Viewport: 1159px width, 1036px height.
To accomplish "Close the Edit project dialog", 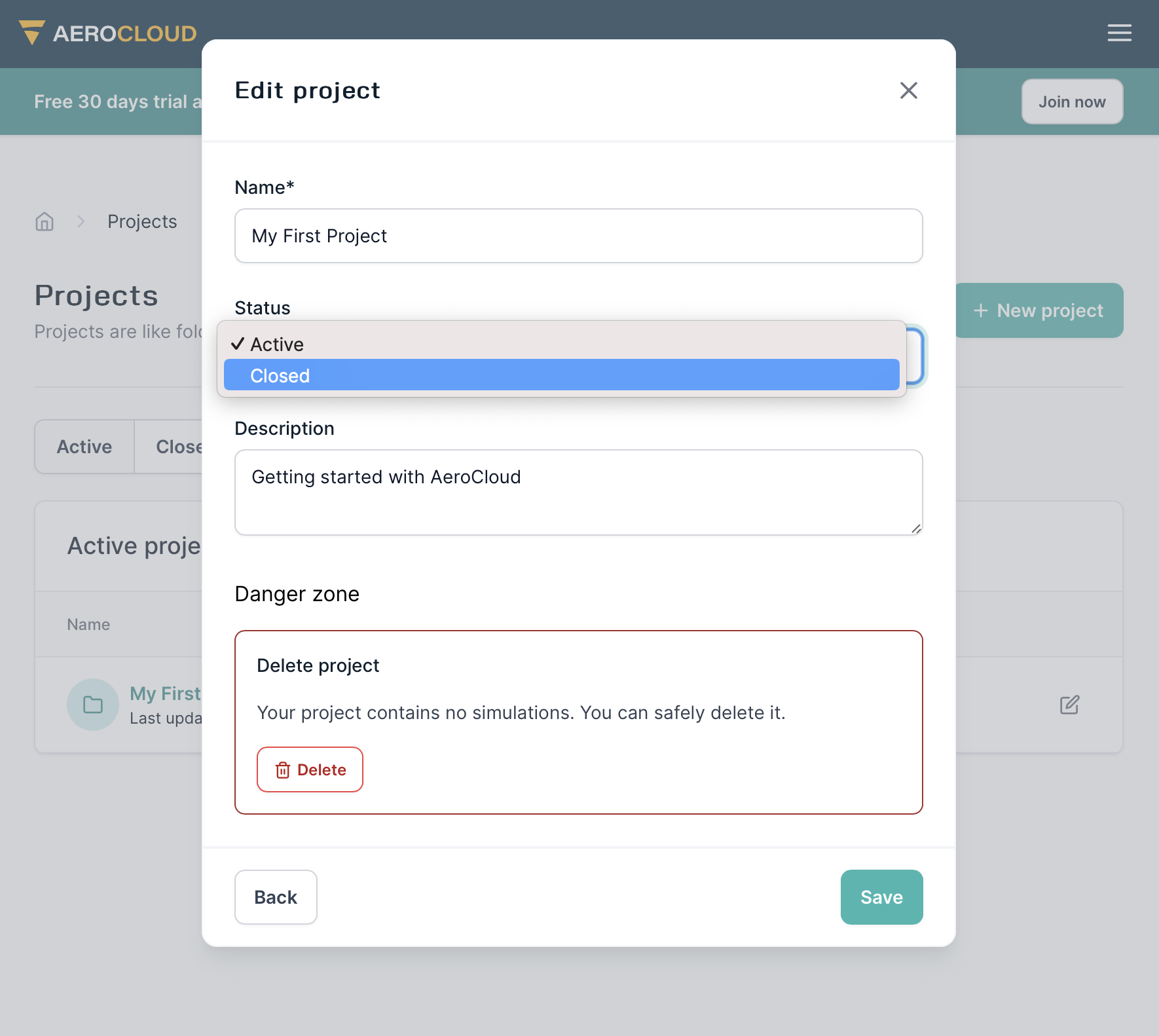I will point(908,90).
